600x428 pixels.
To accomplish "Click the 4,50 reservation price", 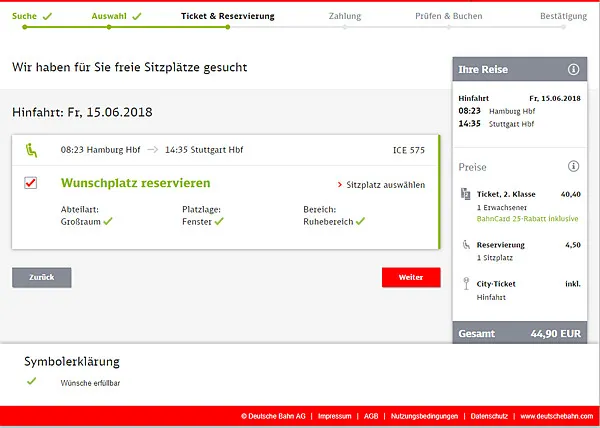I will [573, 245].
